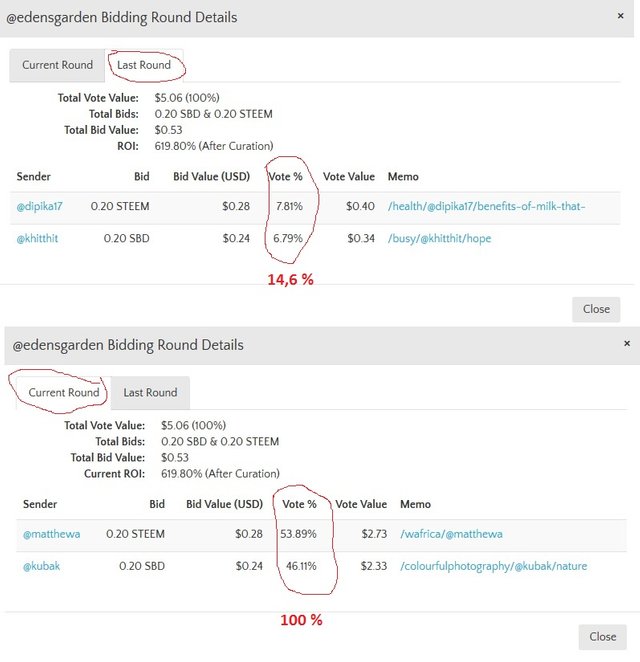The width and height of the screenshot is (640, 662).
Task: Select the red-circled Current Round tab
Action: pyautogui.click(x=64, y=393)
